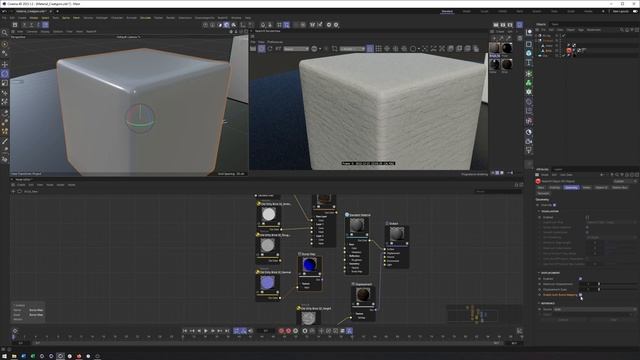This screenshot has width=640, height=360.
Task: Lock the Y axis in top toolbar
Action: (x=31, y=25)
